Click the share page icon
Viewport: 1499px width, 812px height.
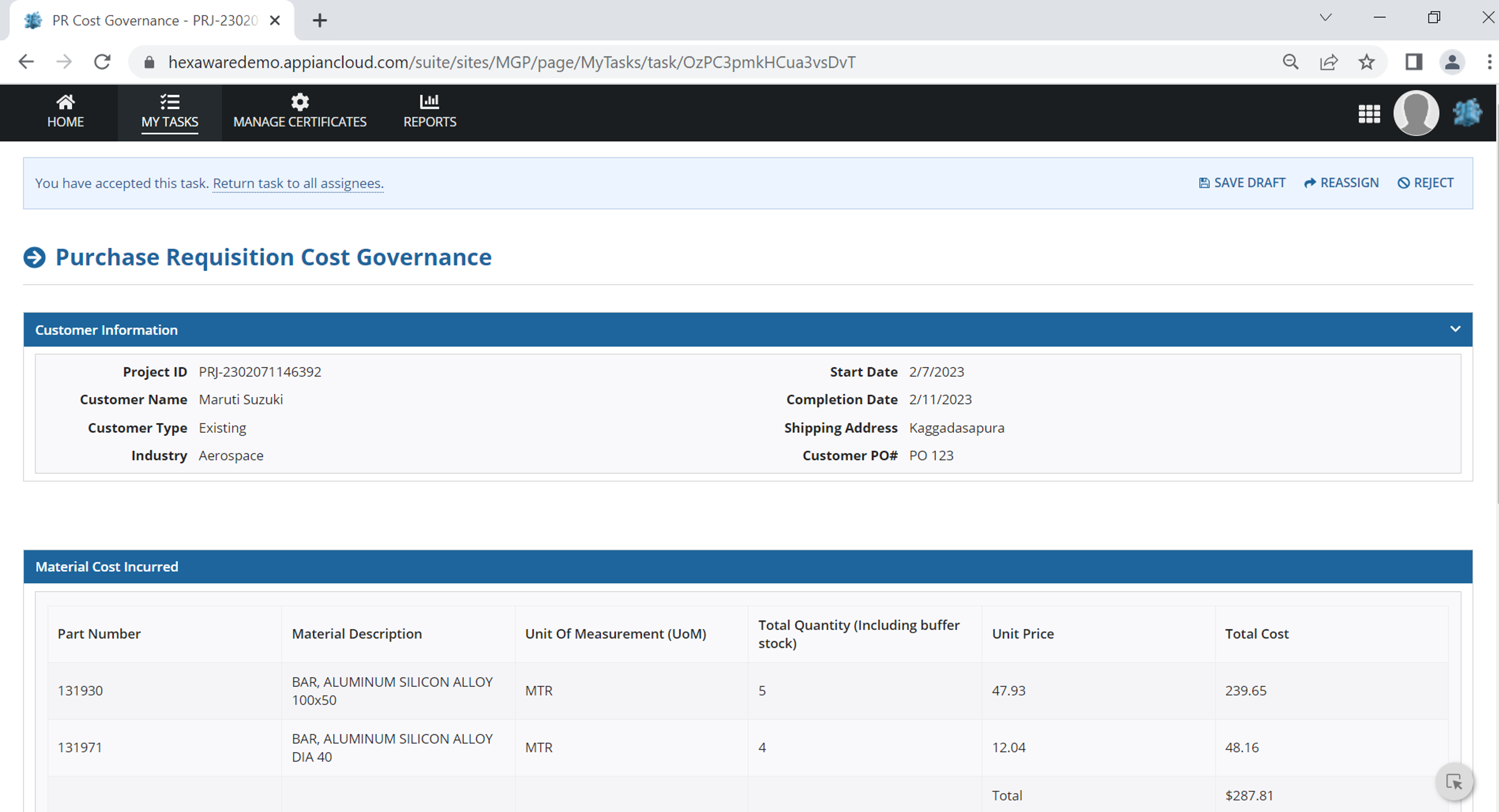(1328, 62)
